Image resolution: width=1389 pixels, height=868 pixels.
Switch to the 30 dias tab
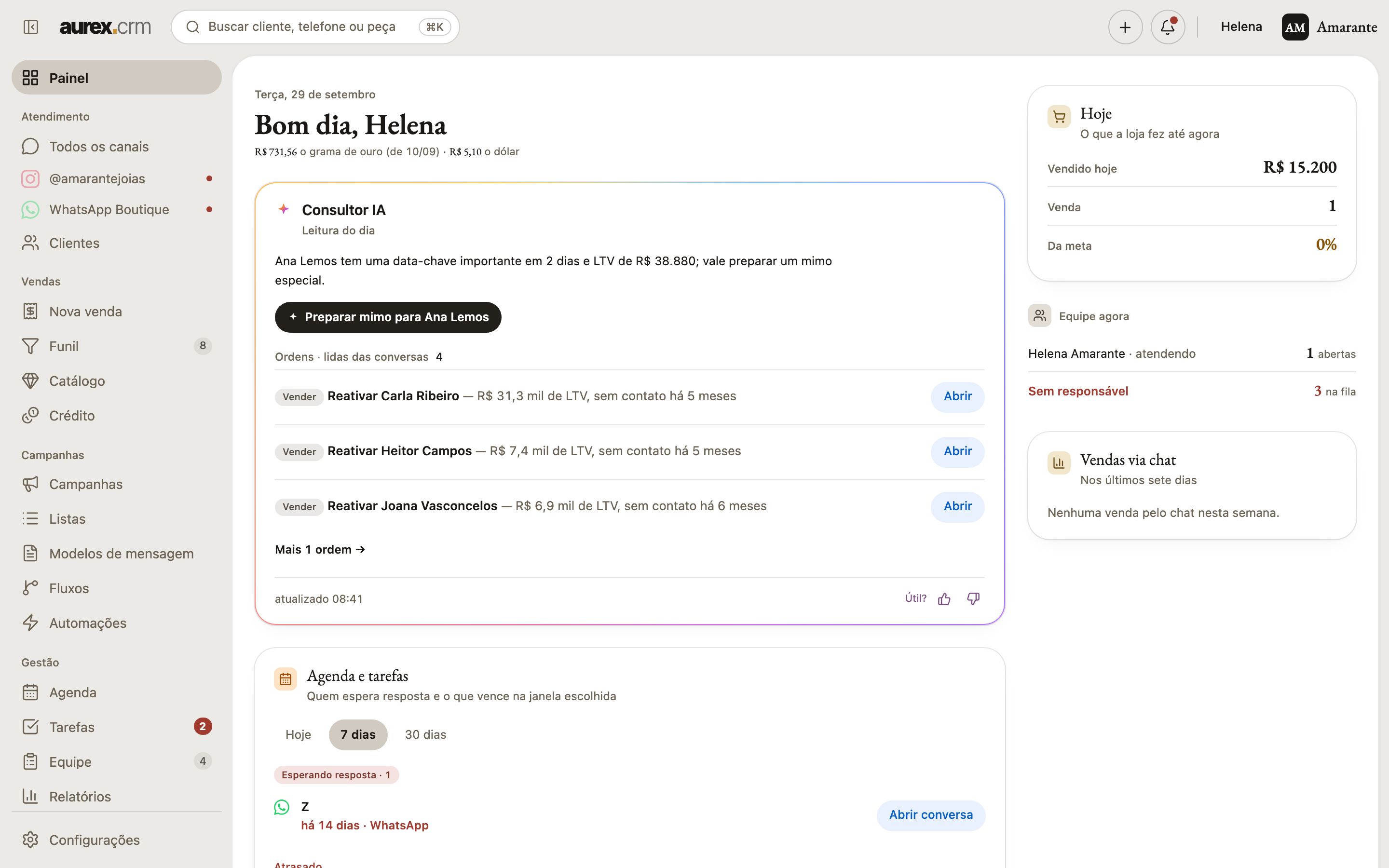click(x=425, y=735)
